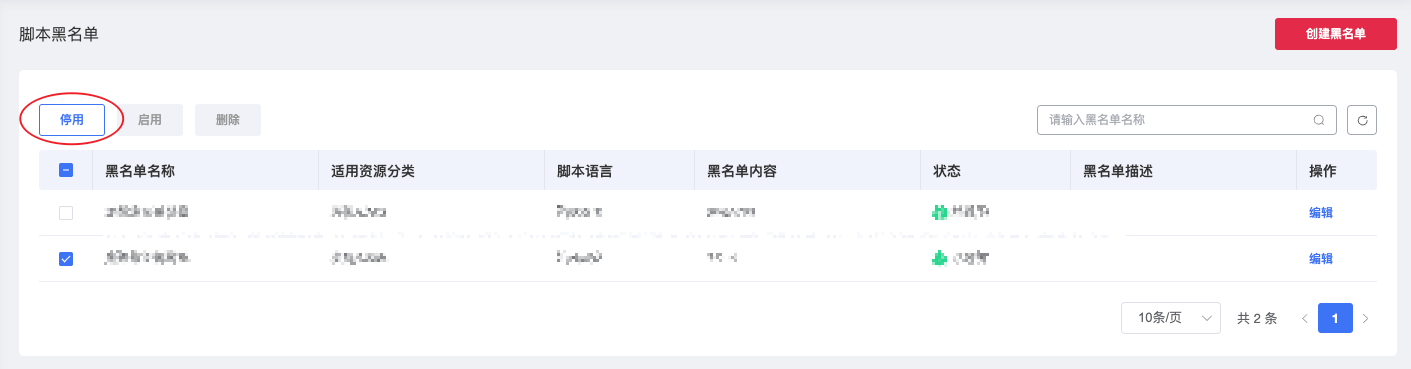Click the magnifier search icon
Image resolution: width=1411 pixels, height=369 pixels.
(1319, 120)
